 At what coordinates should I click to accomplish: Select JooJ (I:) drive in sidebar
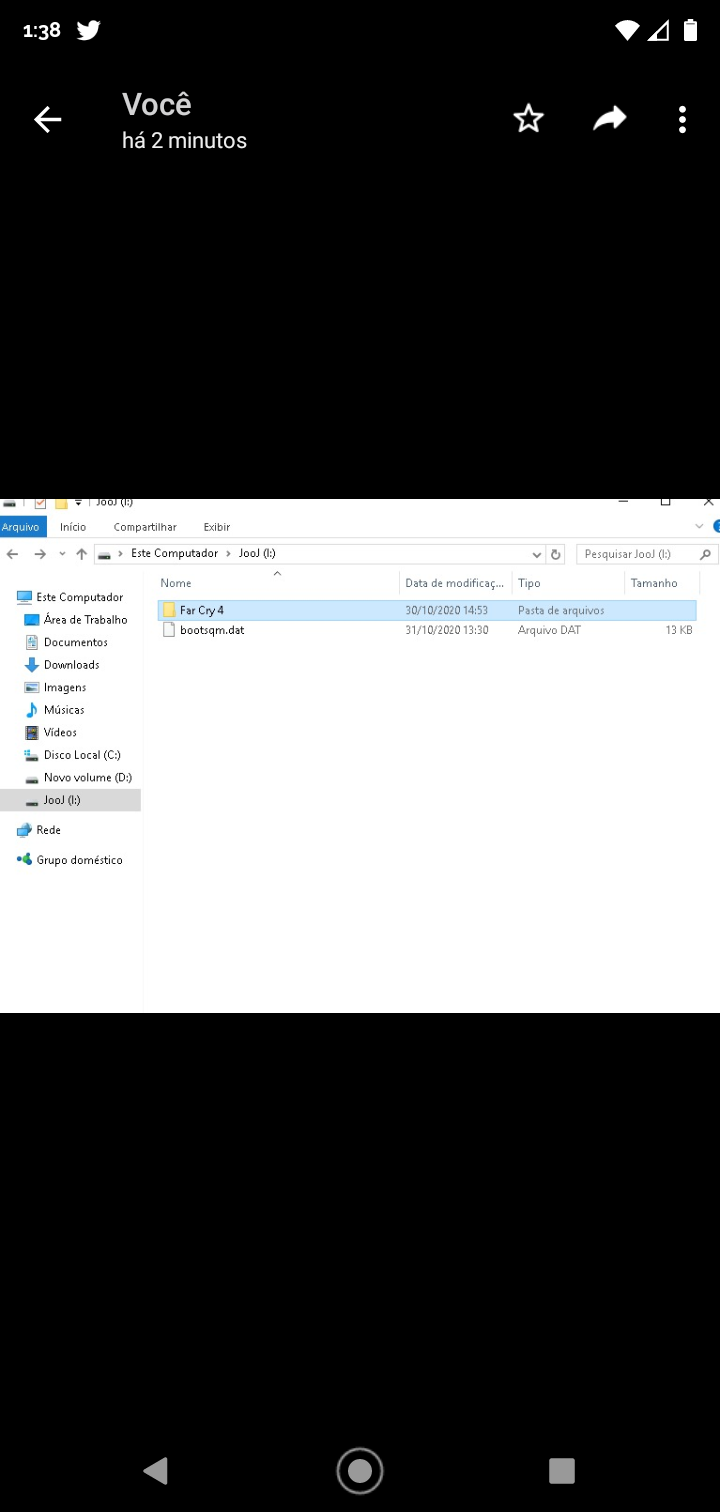click(x=70, y=800)
